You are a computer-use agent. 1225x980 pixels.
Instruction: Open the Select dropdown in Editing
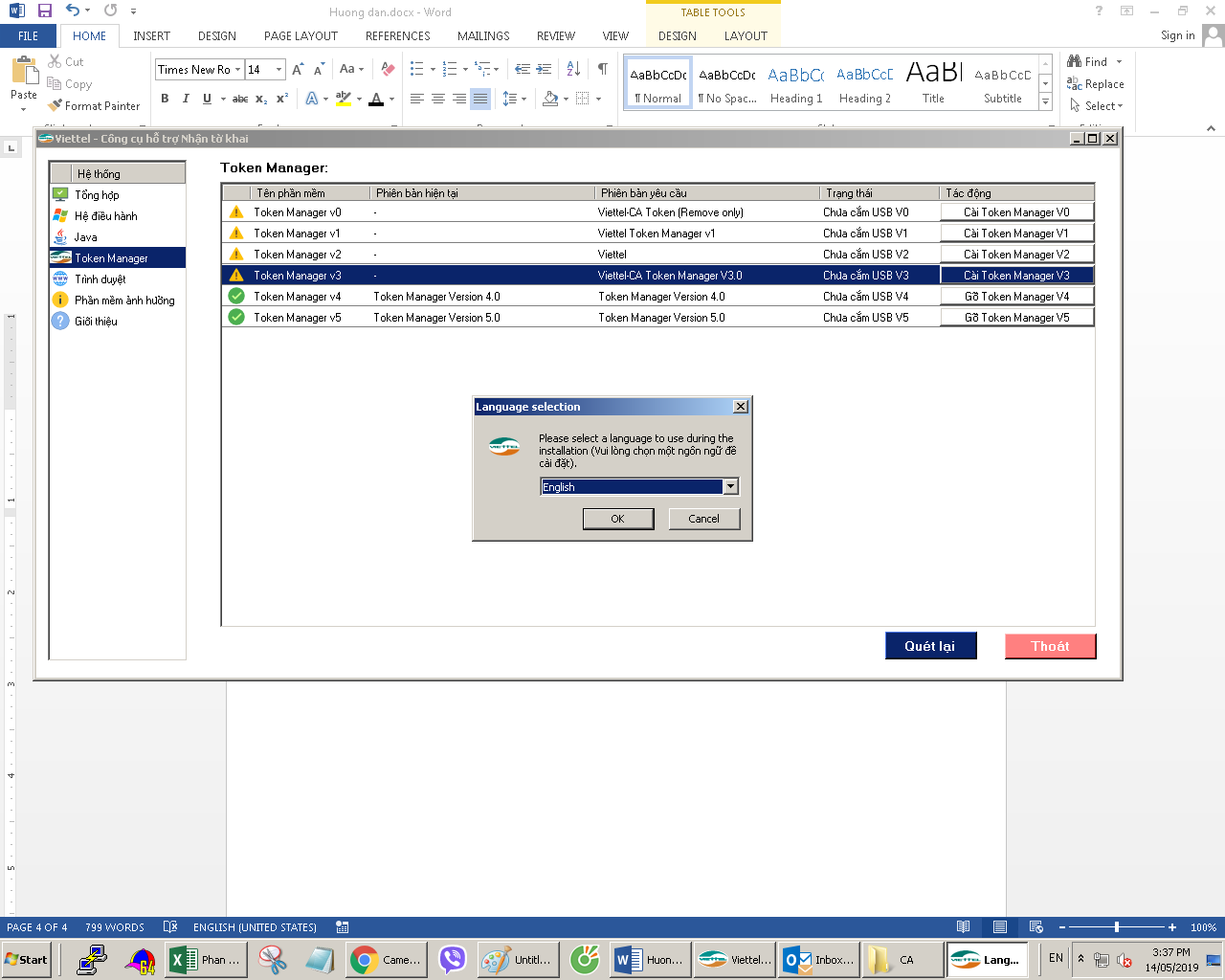1097,106
